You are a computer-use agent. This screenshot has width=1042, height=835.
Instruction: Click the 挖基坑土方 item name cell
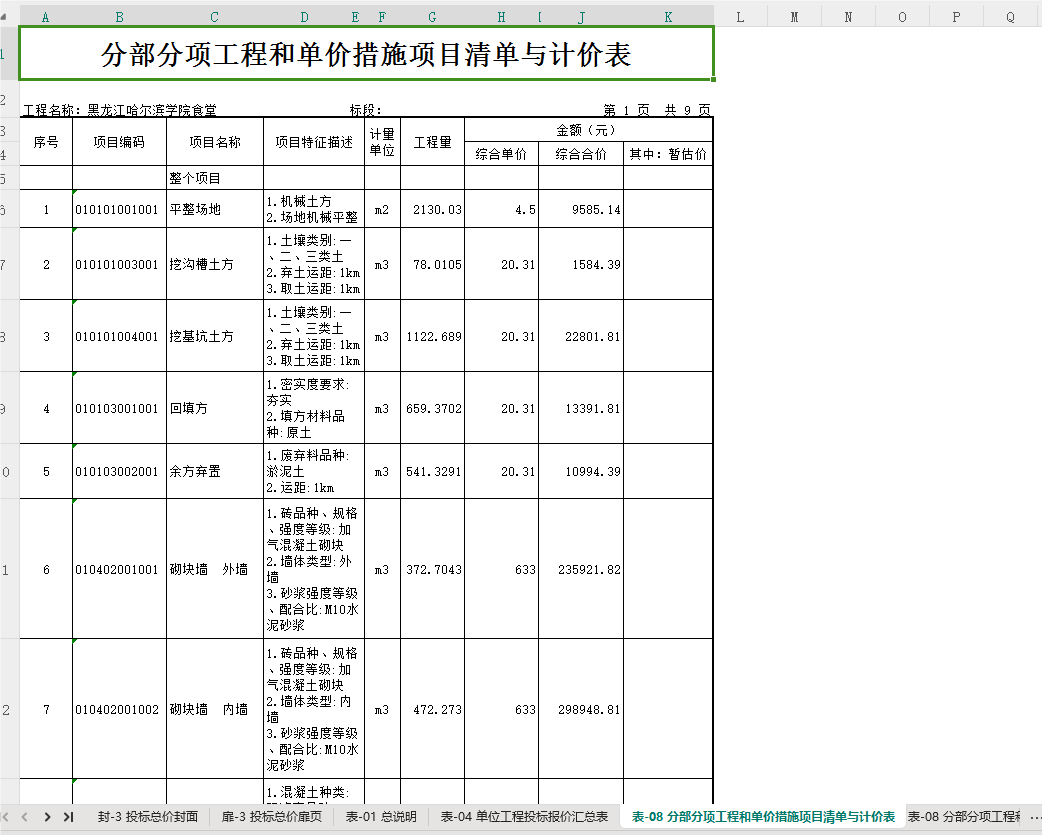pos(215,336)
